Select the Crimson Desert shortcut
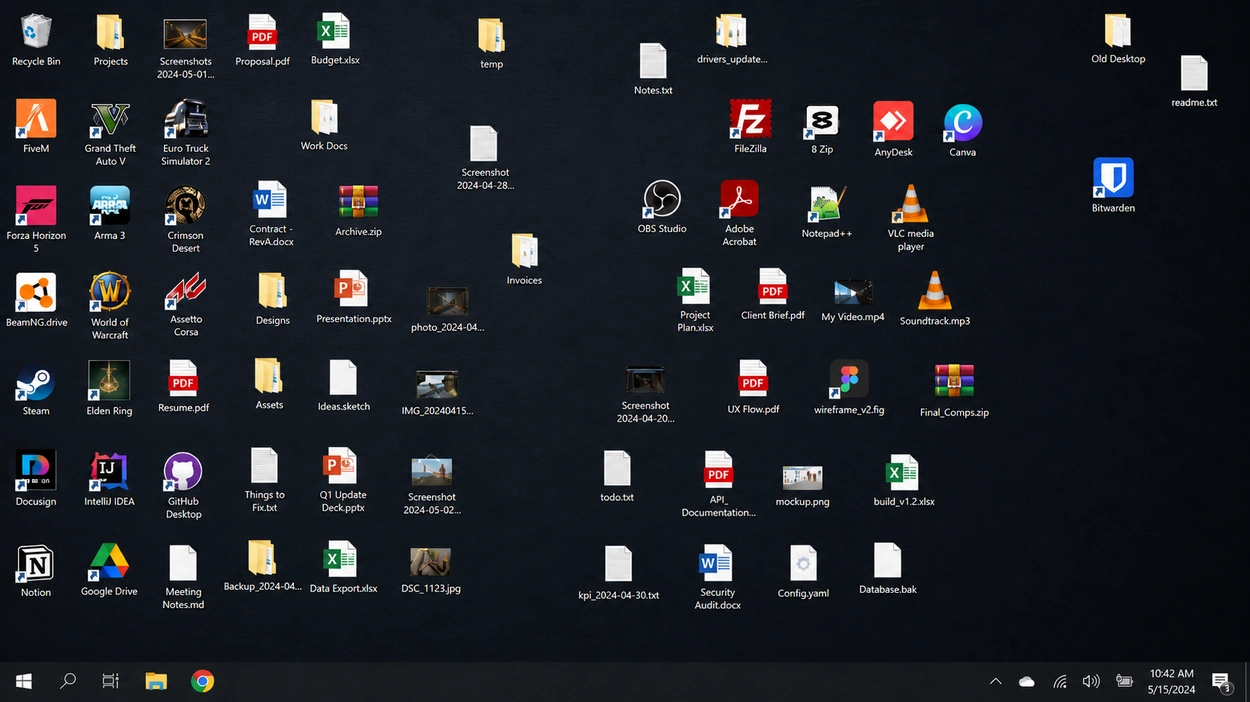This screenshot has height=702, width=1250. coord(185,205)
